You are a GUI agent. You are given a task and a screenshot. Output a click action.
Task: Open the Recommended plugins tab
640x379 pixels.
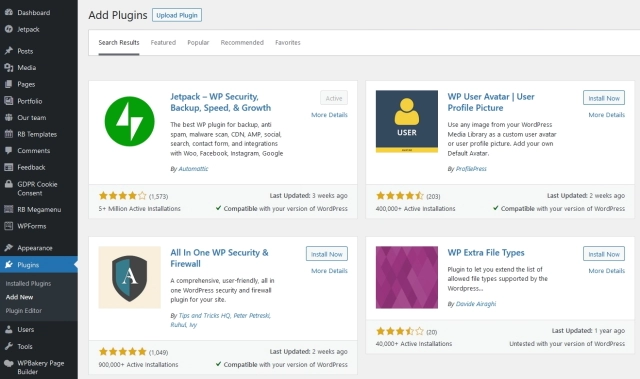pyautogui.click(x=242, y=42)
